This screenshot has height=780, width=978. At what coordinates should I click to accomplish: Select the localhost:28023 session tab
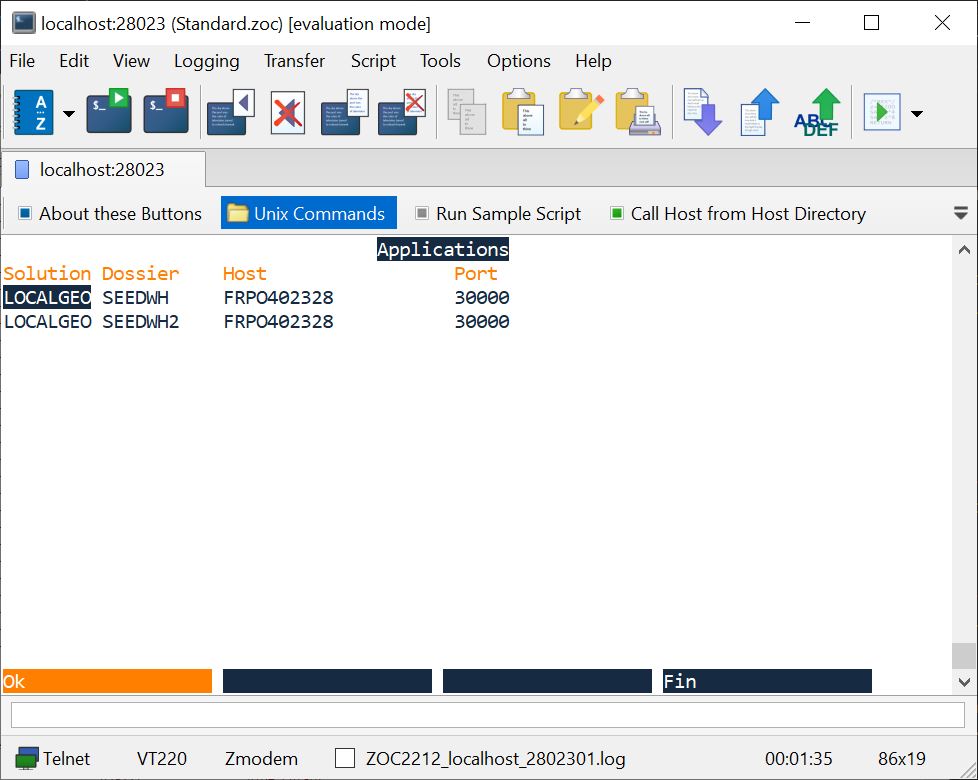[x=100, y=168]
